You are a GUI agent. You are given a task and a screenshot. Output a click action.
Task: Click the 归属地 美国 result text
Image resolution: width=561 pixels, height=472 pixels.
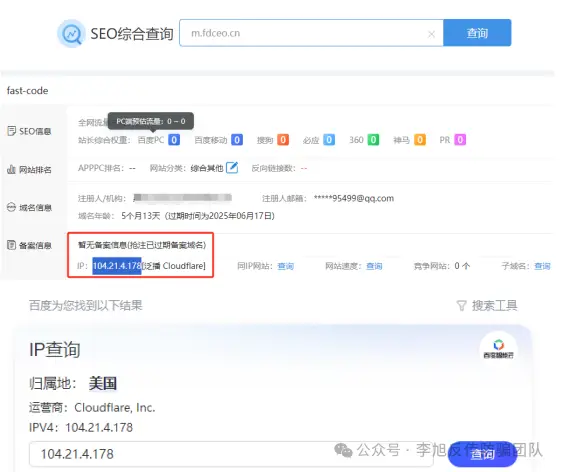pyautogui.click(x=73, y=384)
